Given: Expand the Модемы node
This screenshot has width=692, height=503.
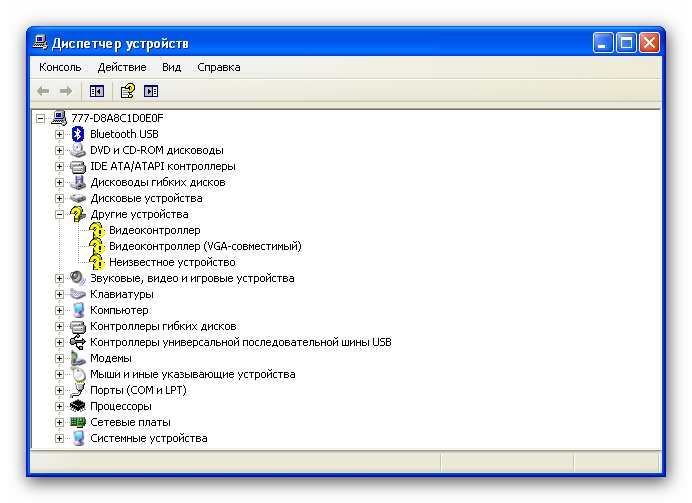Looking at the screenshot, I should (x=59, y=358).
